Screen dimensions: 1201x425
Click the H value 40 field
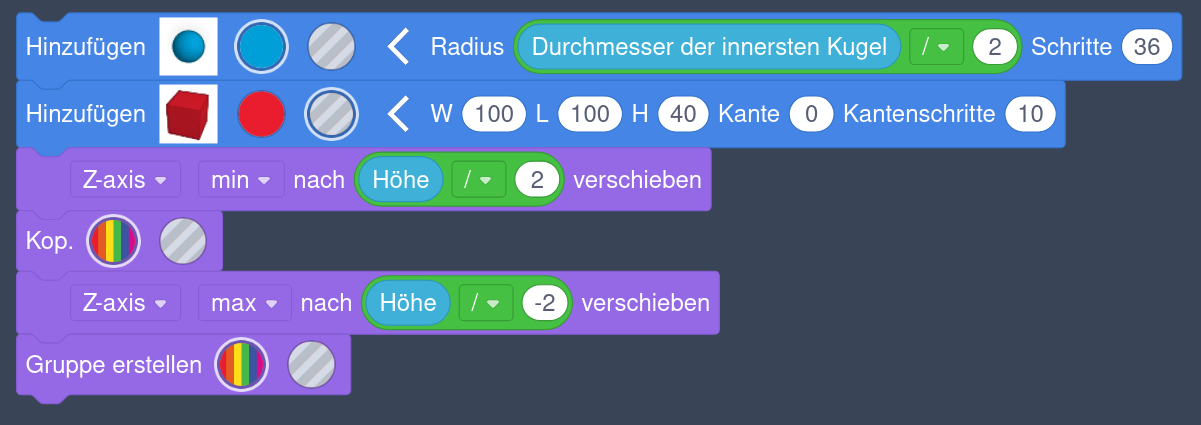point(683,114)
